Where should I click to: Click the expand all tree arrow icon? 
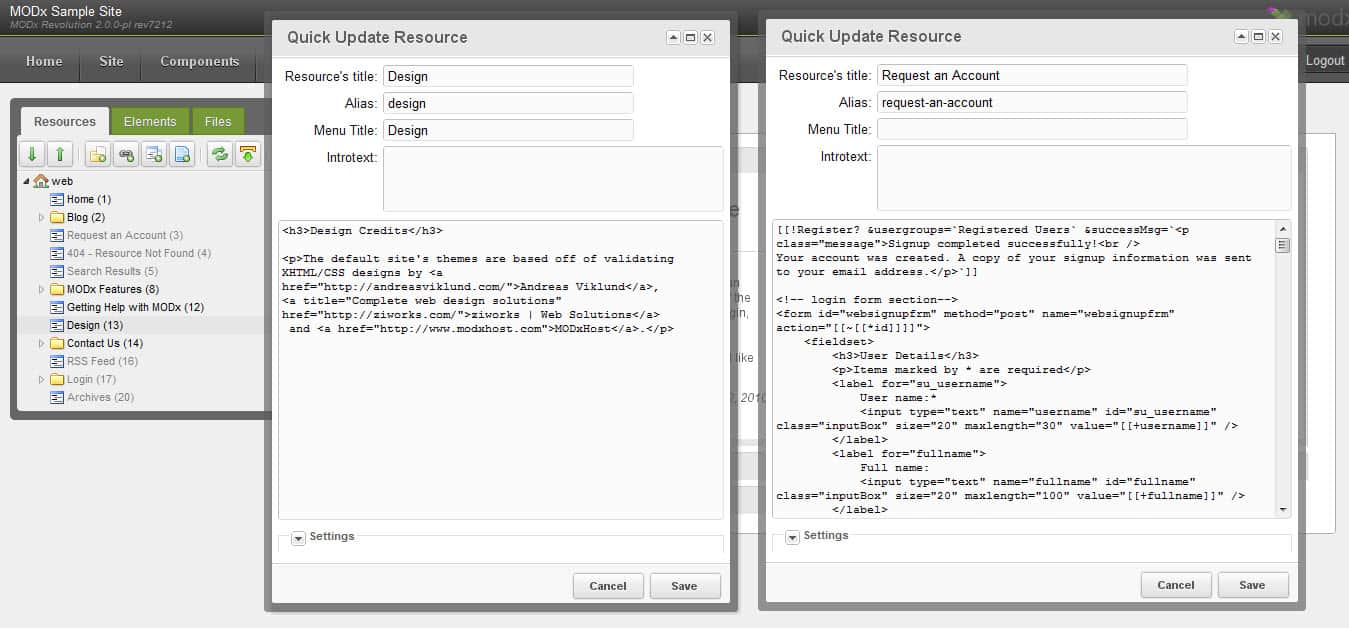tap(32, 154)
